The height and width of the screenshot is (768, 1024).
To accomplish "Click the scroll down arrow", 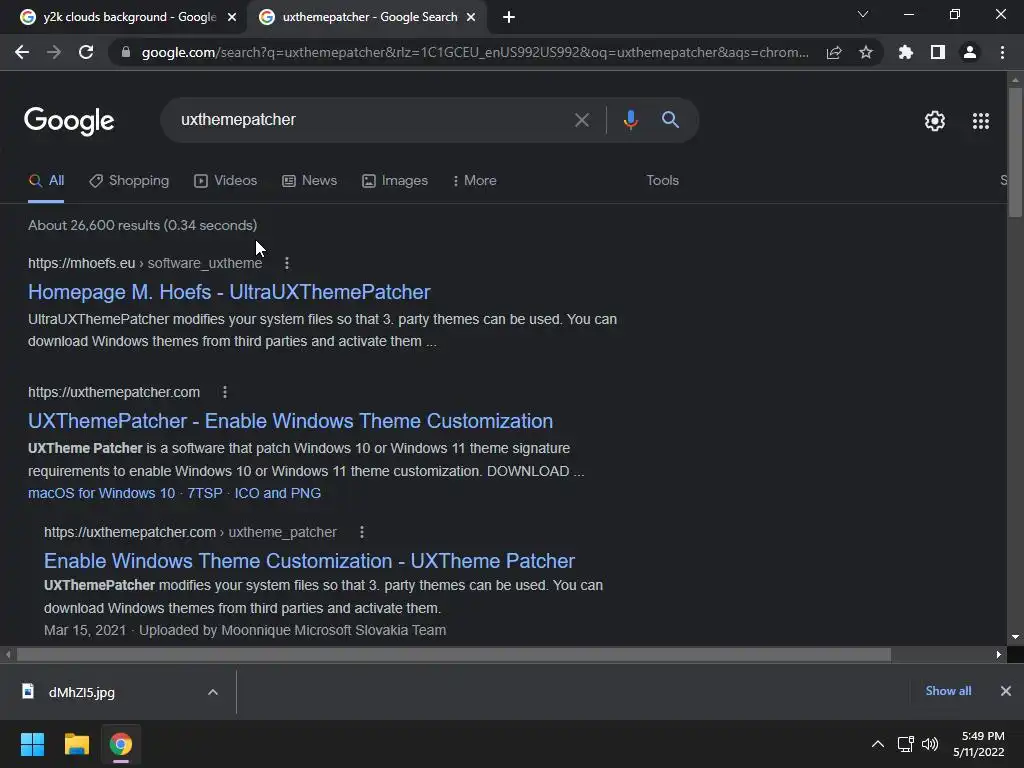I will coord(1015,637).
